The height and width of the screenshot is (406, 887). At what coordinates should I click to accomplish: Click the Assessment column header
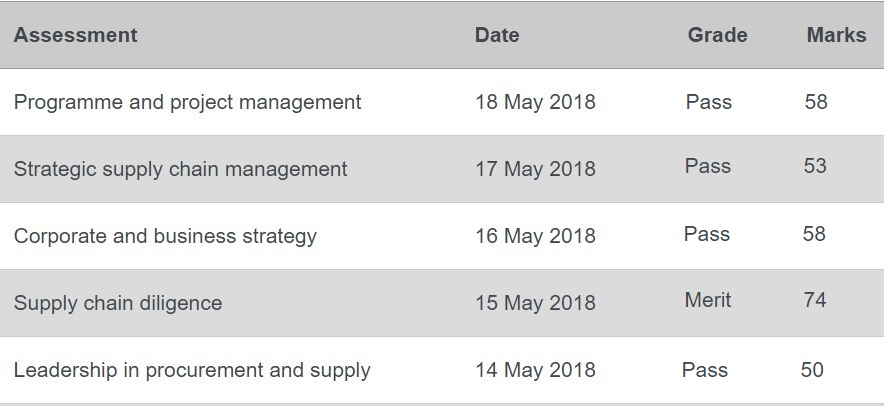75,35
